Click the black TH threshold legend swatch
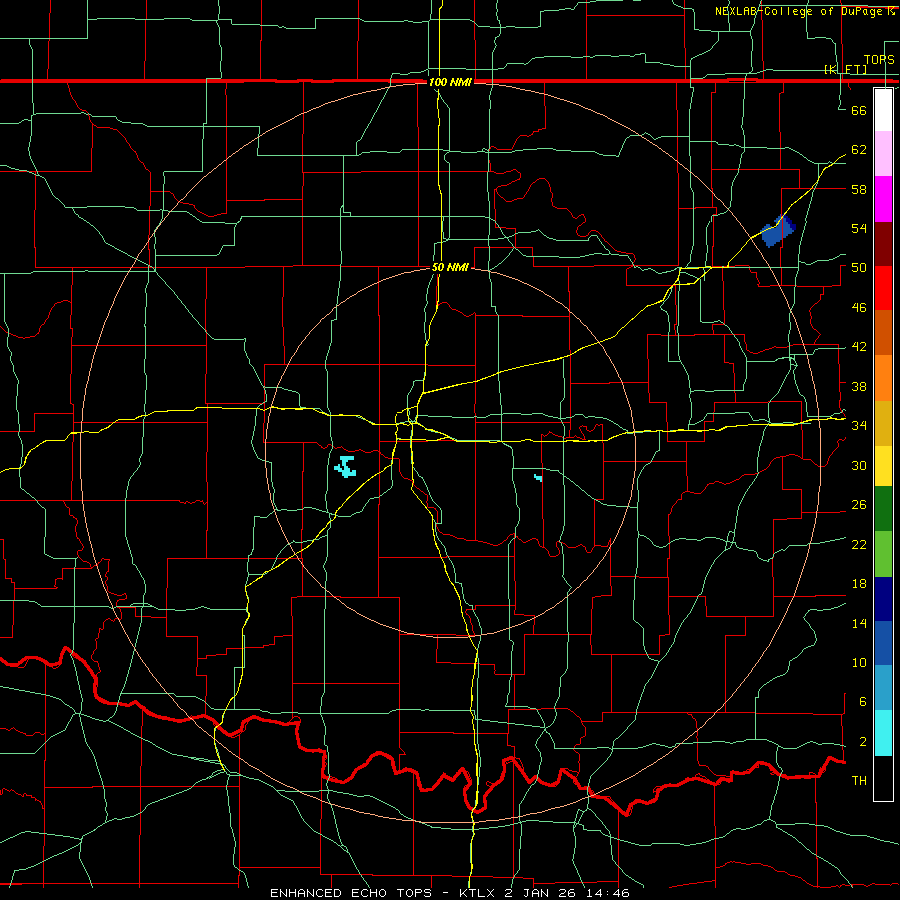The height and width of the screenshot is (900, 900). [883, 778]
